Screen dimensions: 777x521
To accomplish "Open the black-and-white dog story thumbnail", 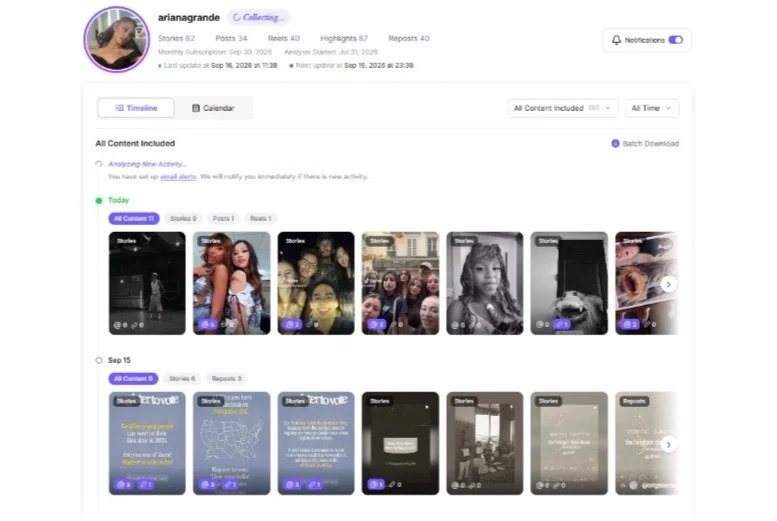I will (569, 283).
